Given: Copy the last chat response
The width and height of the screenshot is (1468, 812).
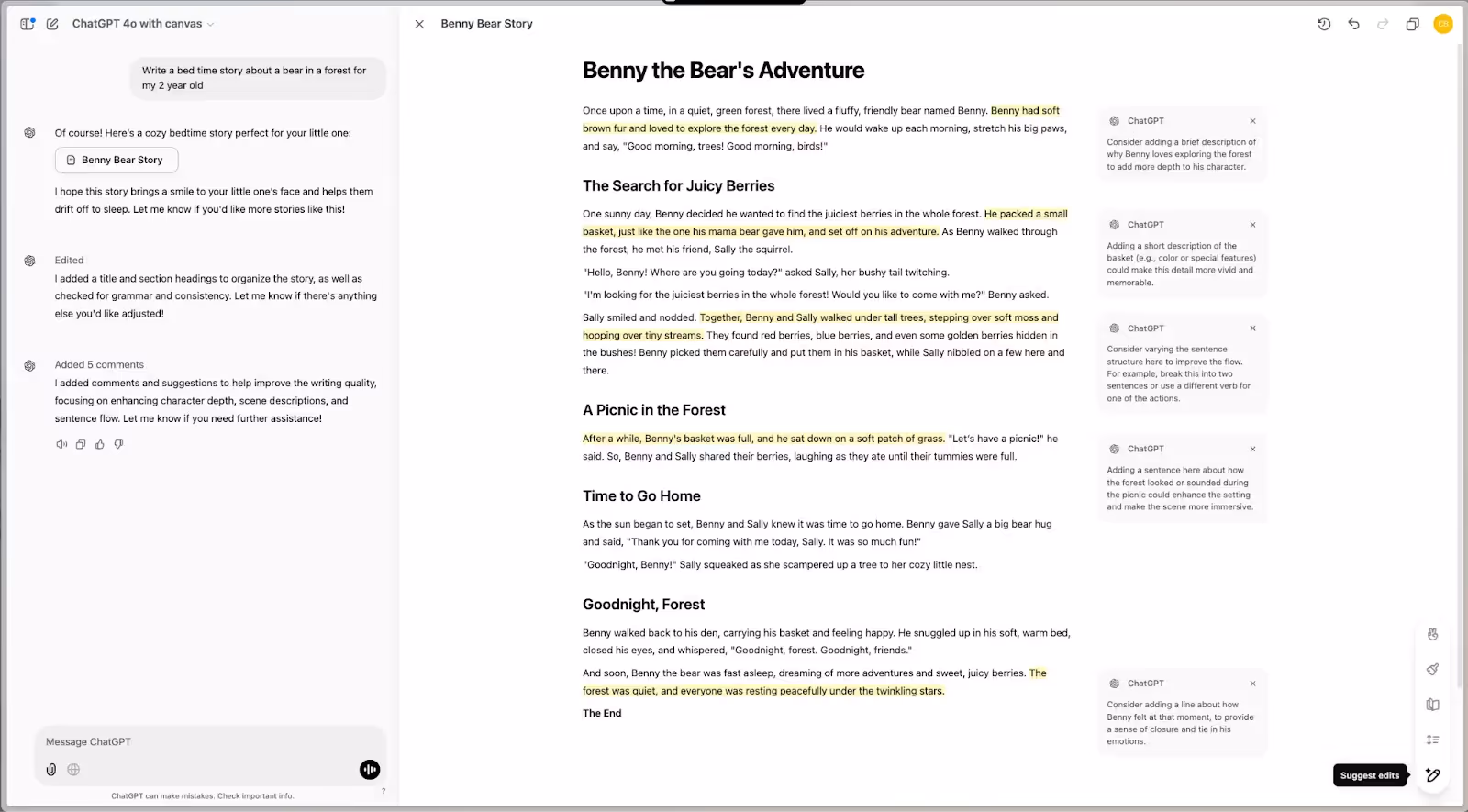Looking at the screenshot, I should pos(81,444).
